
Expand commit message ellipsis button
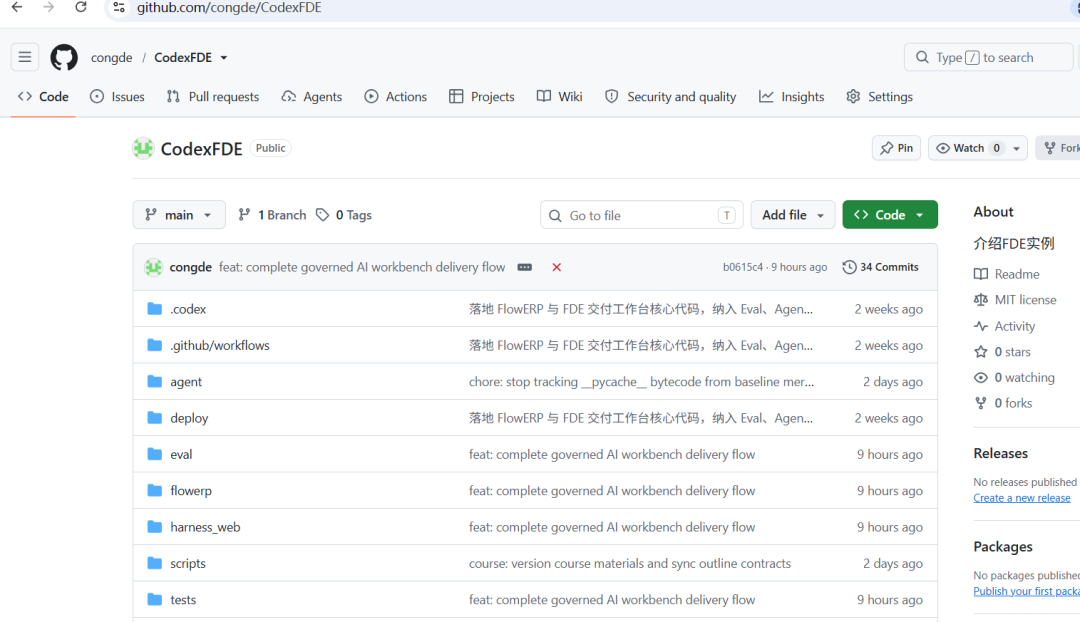(525, 267)
